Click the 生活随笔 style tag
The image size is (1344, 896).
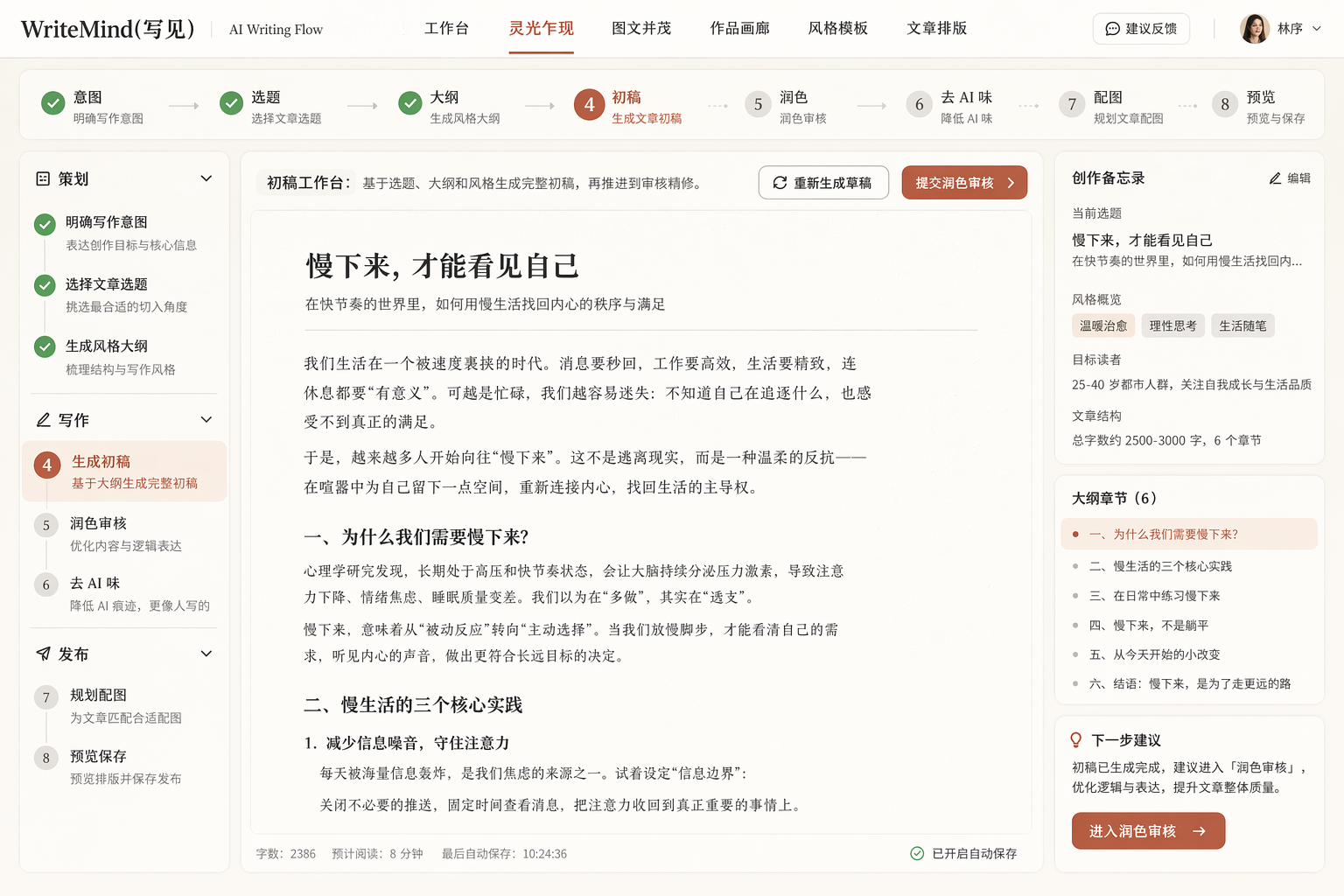(x=1243, y=325)
